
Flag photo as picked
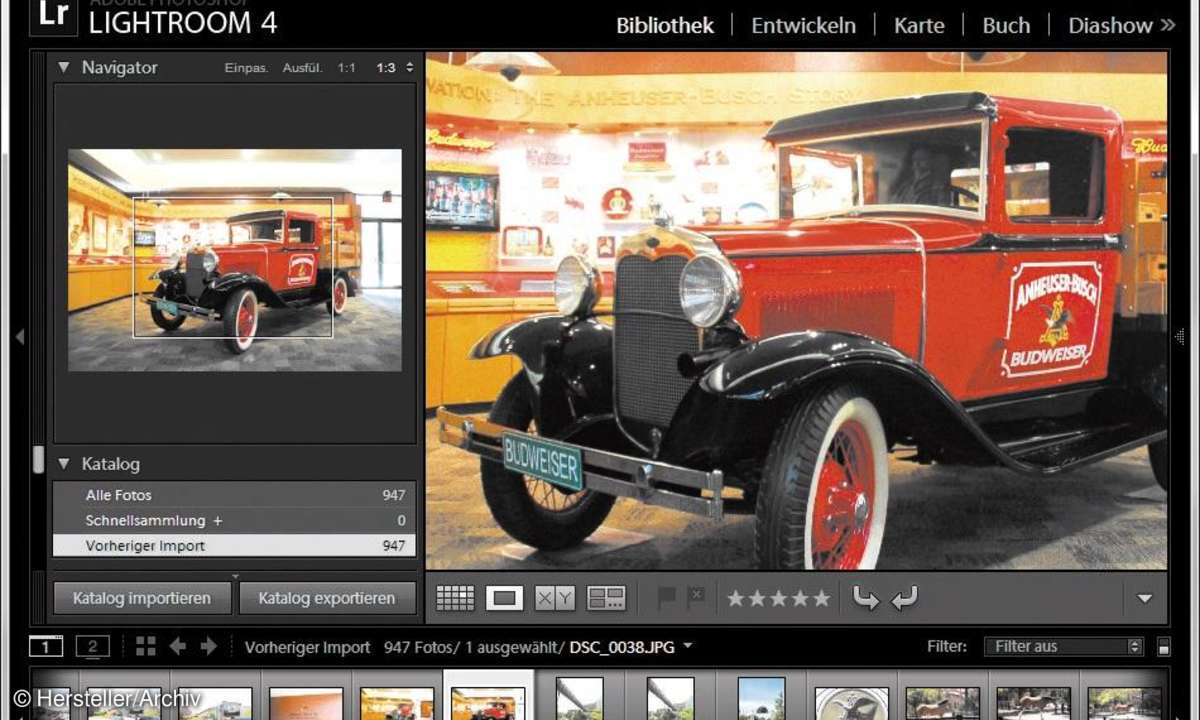[x=667, y=597]
